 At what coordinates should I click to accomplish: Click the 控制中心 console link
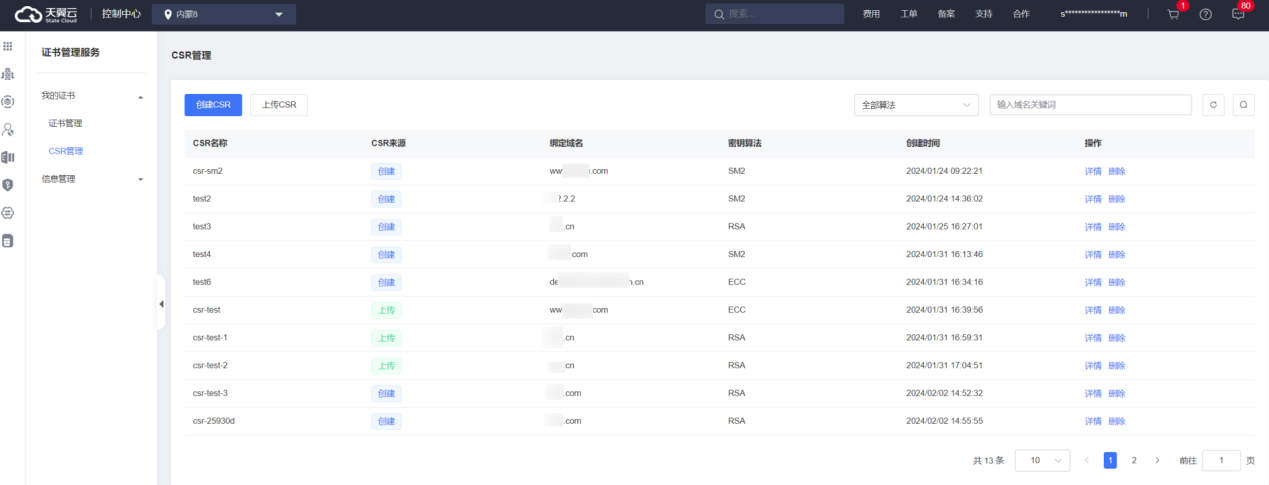tap(121, 14)
